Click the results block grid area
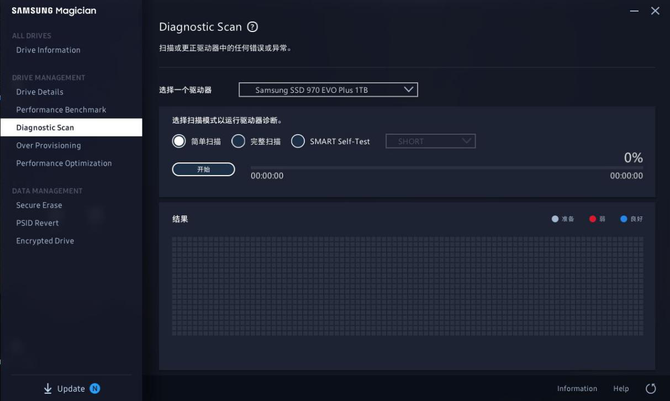This screenshot has width=670, height=401. 408,286
